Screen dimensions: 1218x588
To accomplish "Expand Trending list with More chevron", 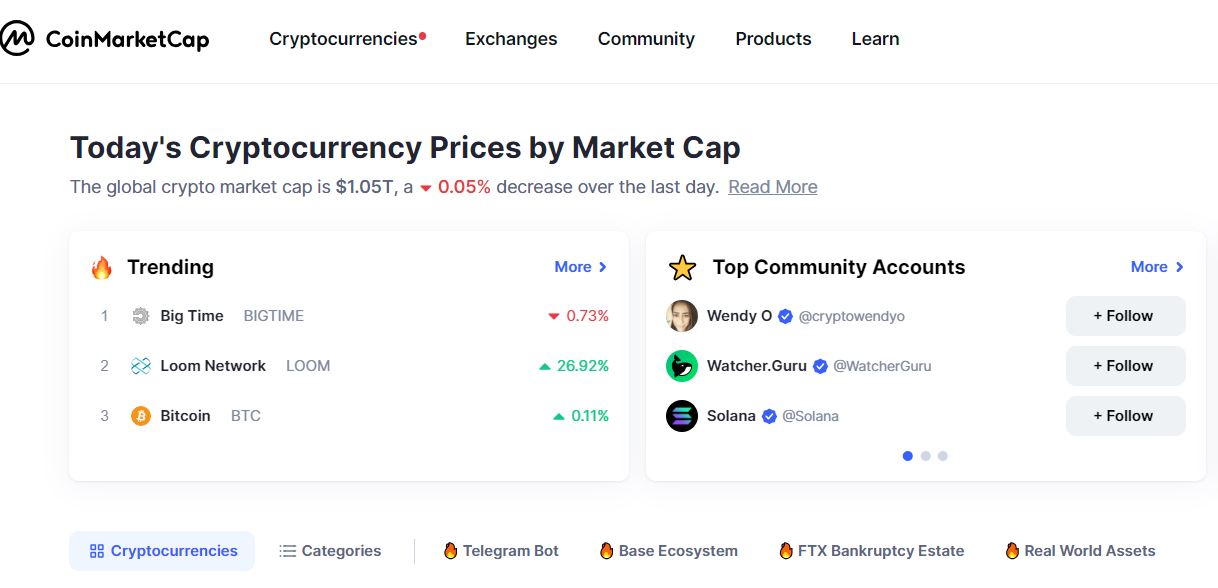I will click(581, 267).
